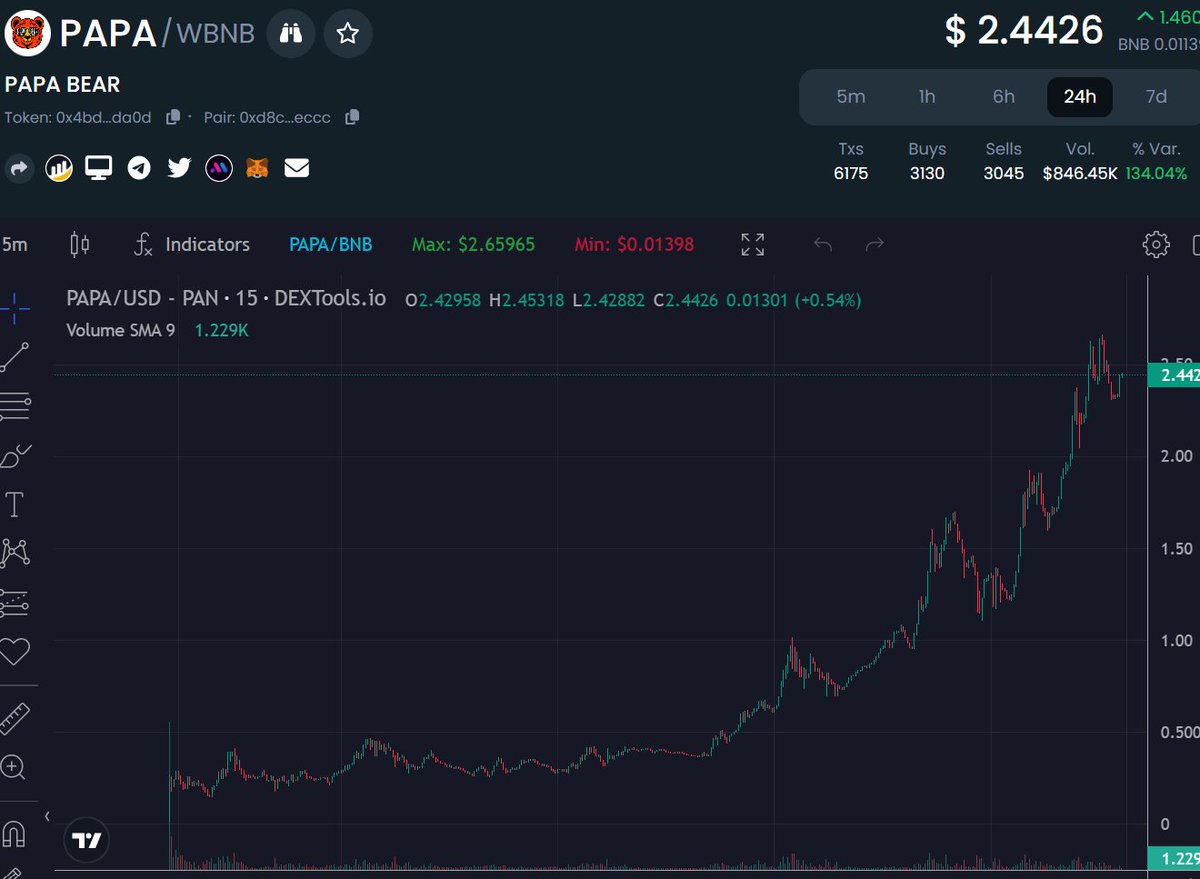This screenshot has height=879, width=1200.
Task: Redo the chart action
Action: pyautogui.click(x=875, y=244)
